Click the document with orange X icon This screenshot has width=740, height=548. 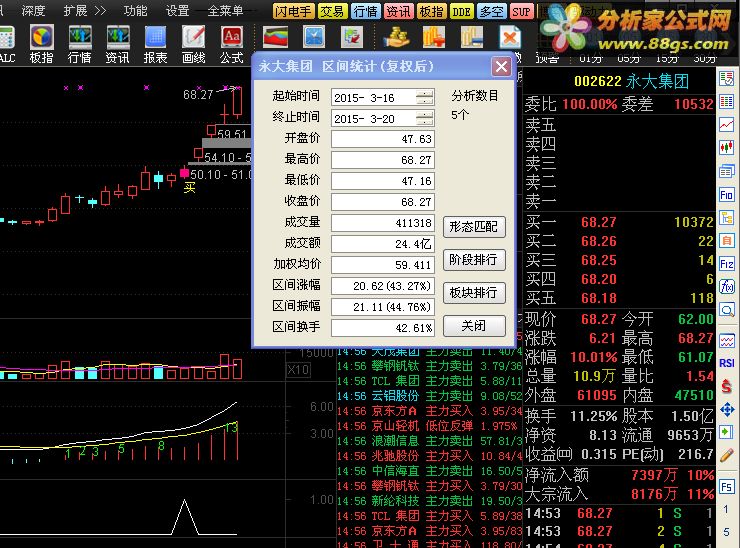pos(510,37)
